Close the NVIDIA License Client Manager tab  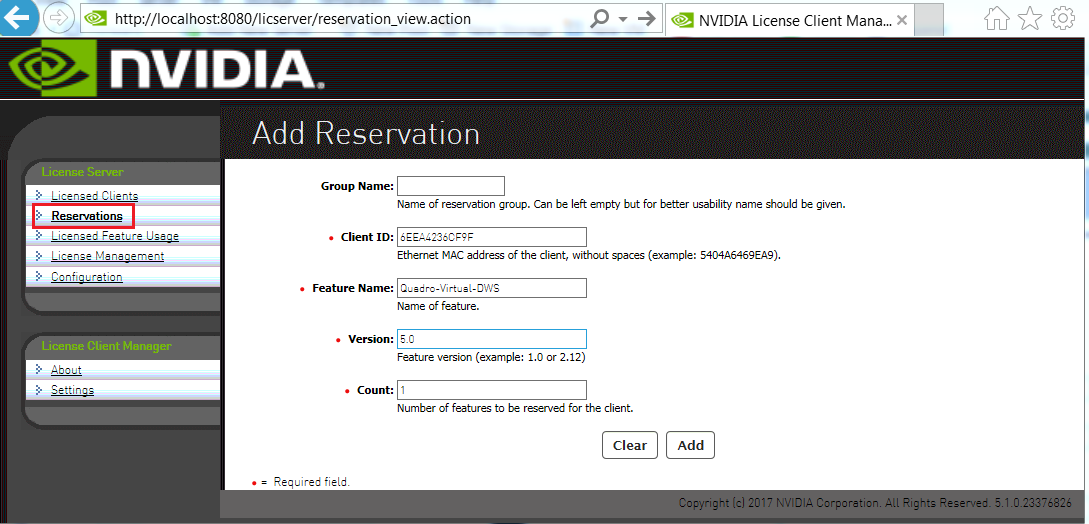tap(902, 20)
